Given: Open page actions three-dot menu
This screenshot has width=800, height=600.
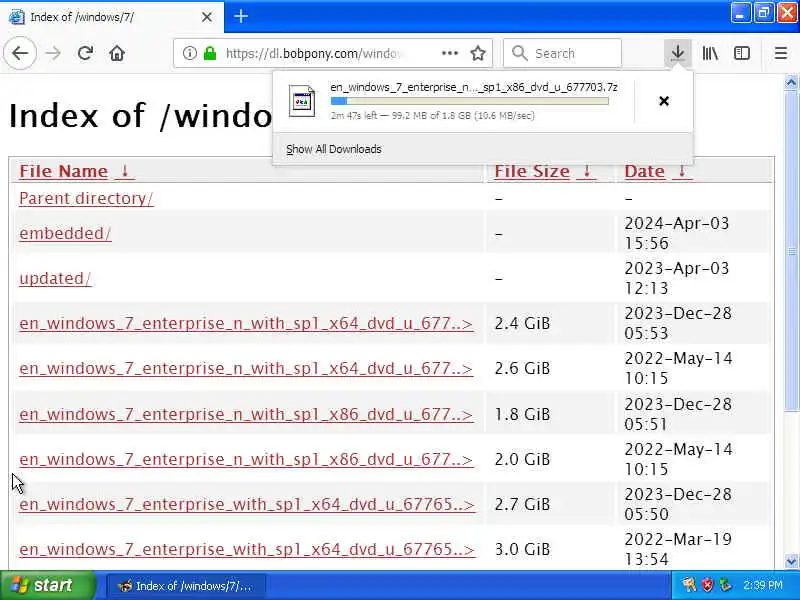Looking at the screenshot, I should pos(449,53).
